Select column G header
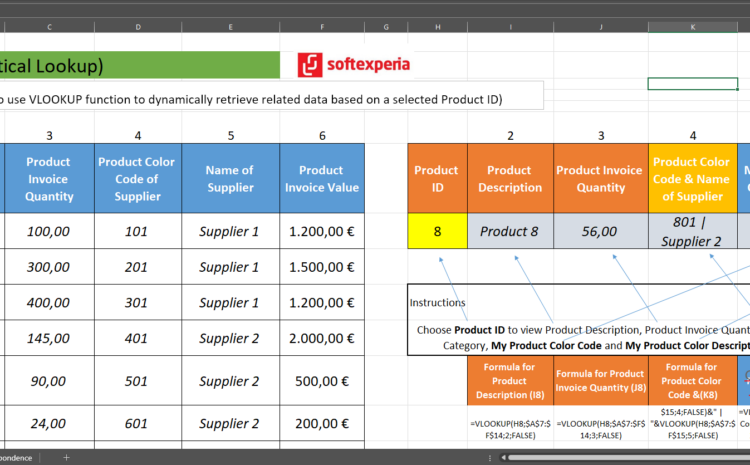Viewport: 750px width, 465px height. 386,27
